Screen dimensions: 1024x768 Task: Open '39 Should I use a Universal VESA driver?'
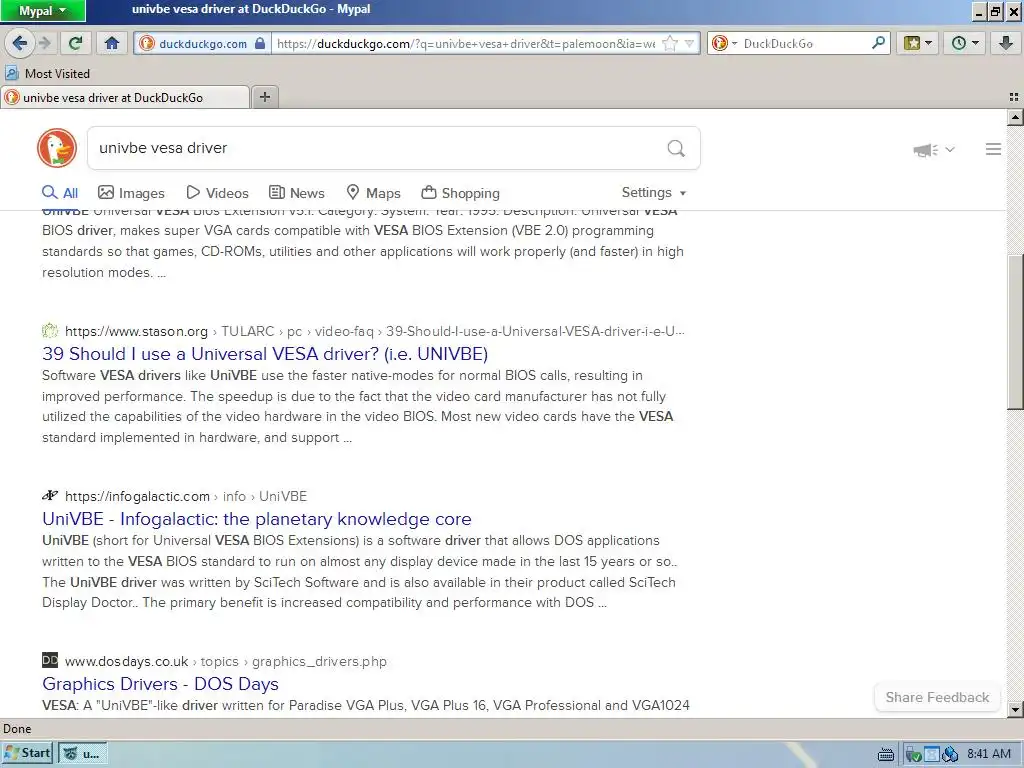tap(265, 353)
